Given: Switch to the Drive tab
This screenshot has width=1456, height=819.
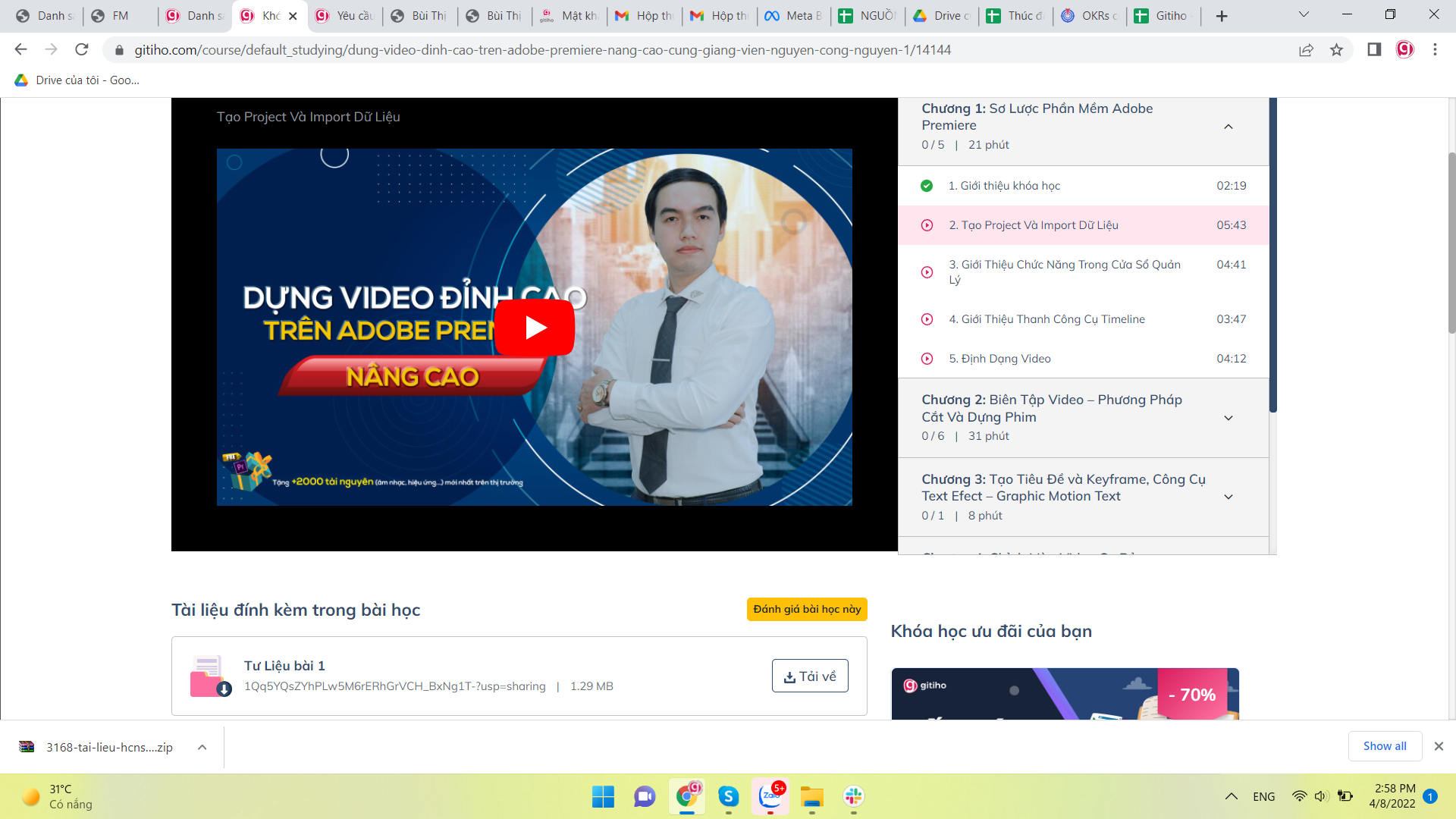Looking at the screenshot, I should (943, 16).
